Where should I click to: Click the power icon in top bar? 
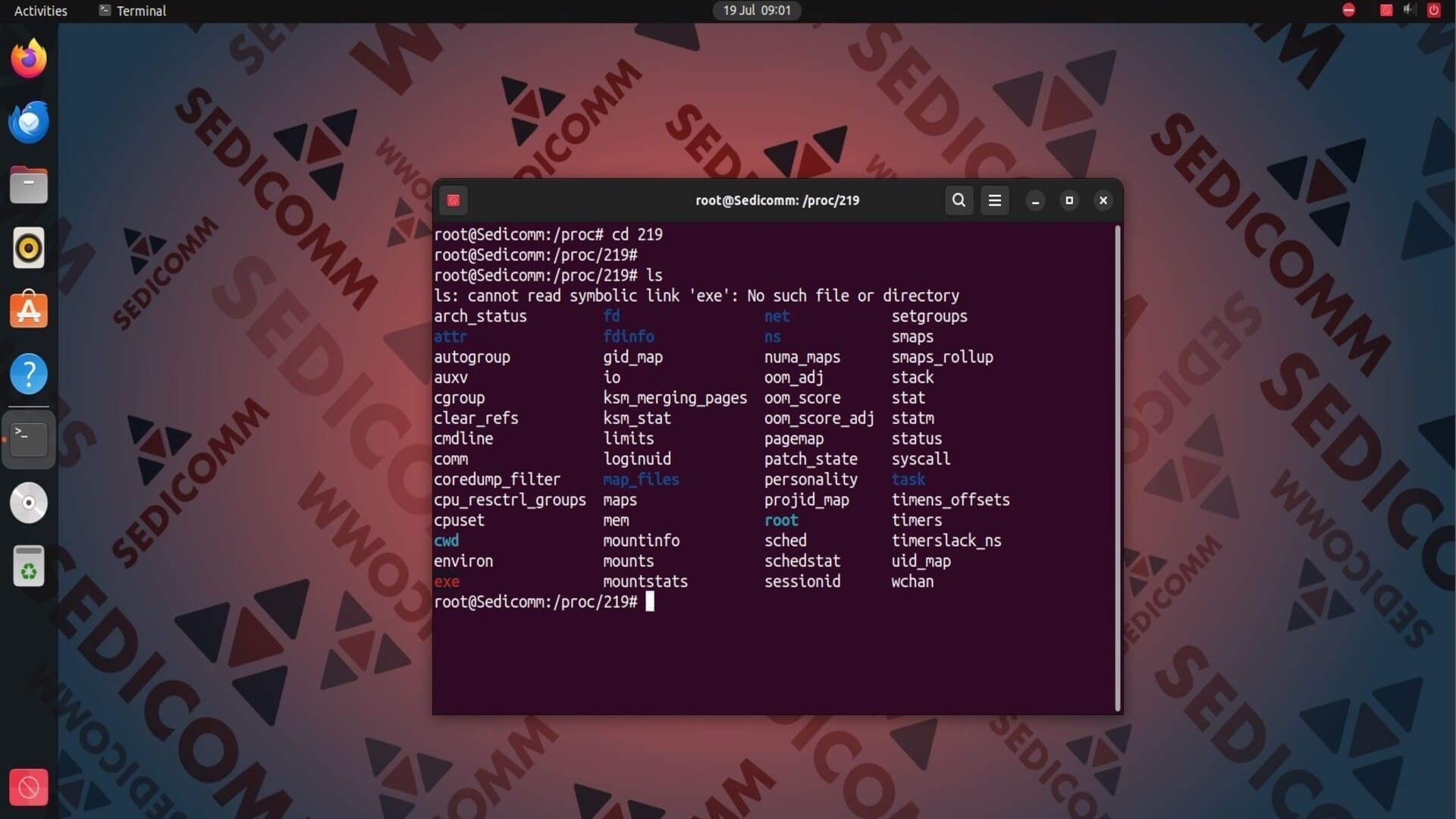click(1433, 10)
